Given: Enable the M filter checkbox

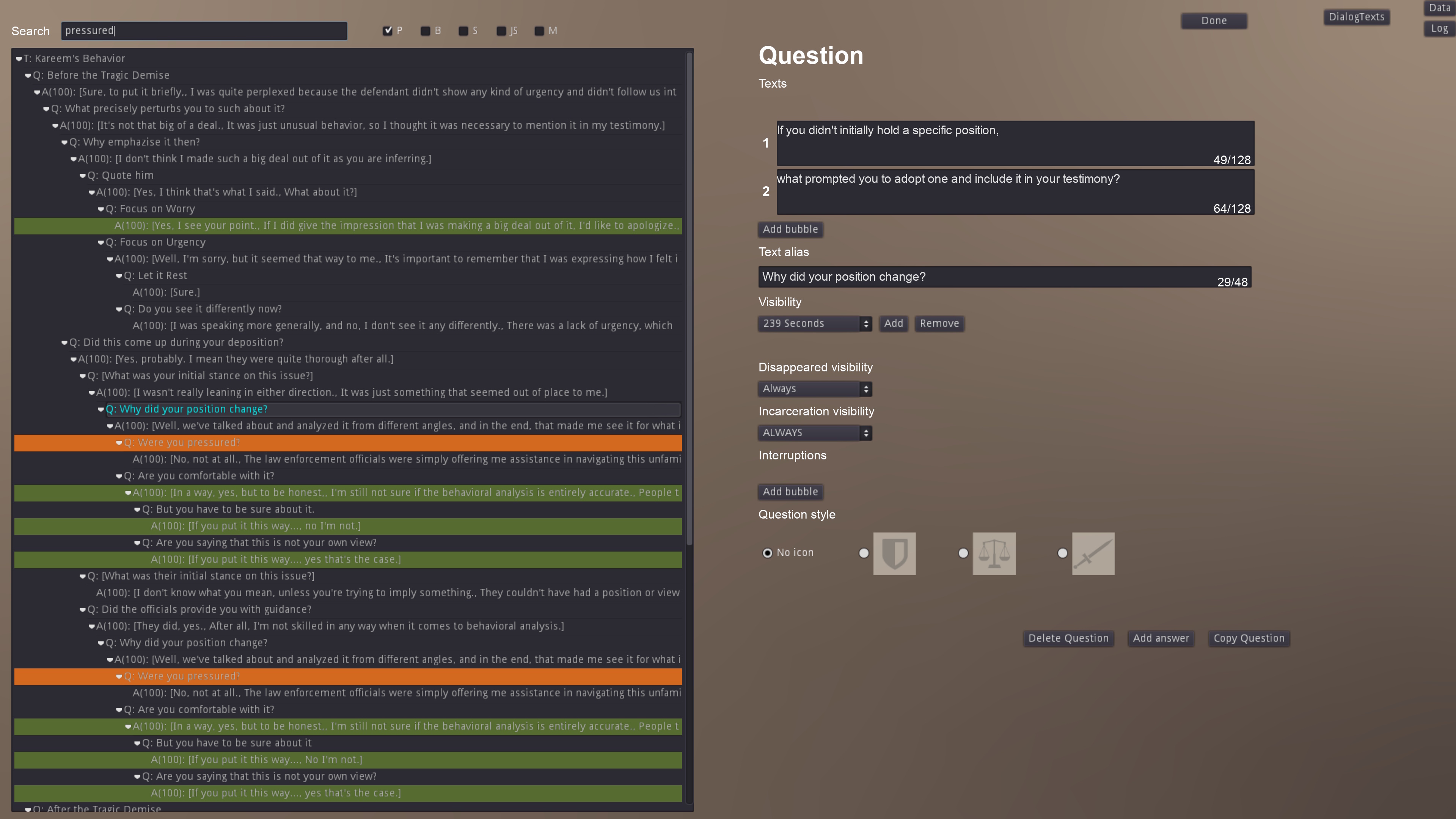Looking at the screenshot, I should (x=539, y=30).
